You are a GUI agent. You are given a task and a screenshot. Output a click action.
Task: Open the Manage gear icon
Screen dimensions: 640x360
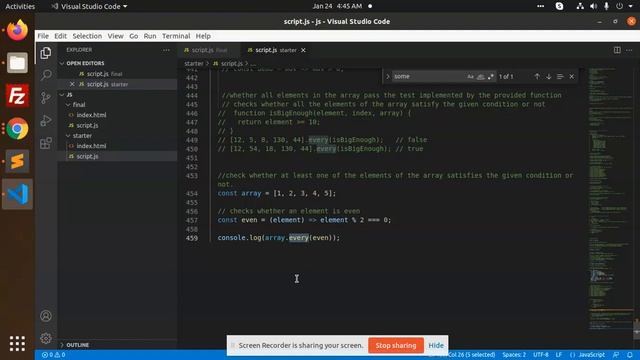point(46,338)
